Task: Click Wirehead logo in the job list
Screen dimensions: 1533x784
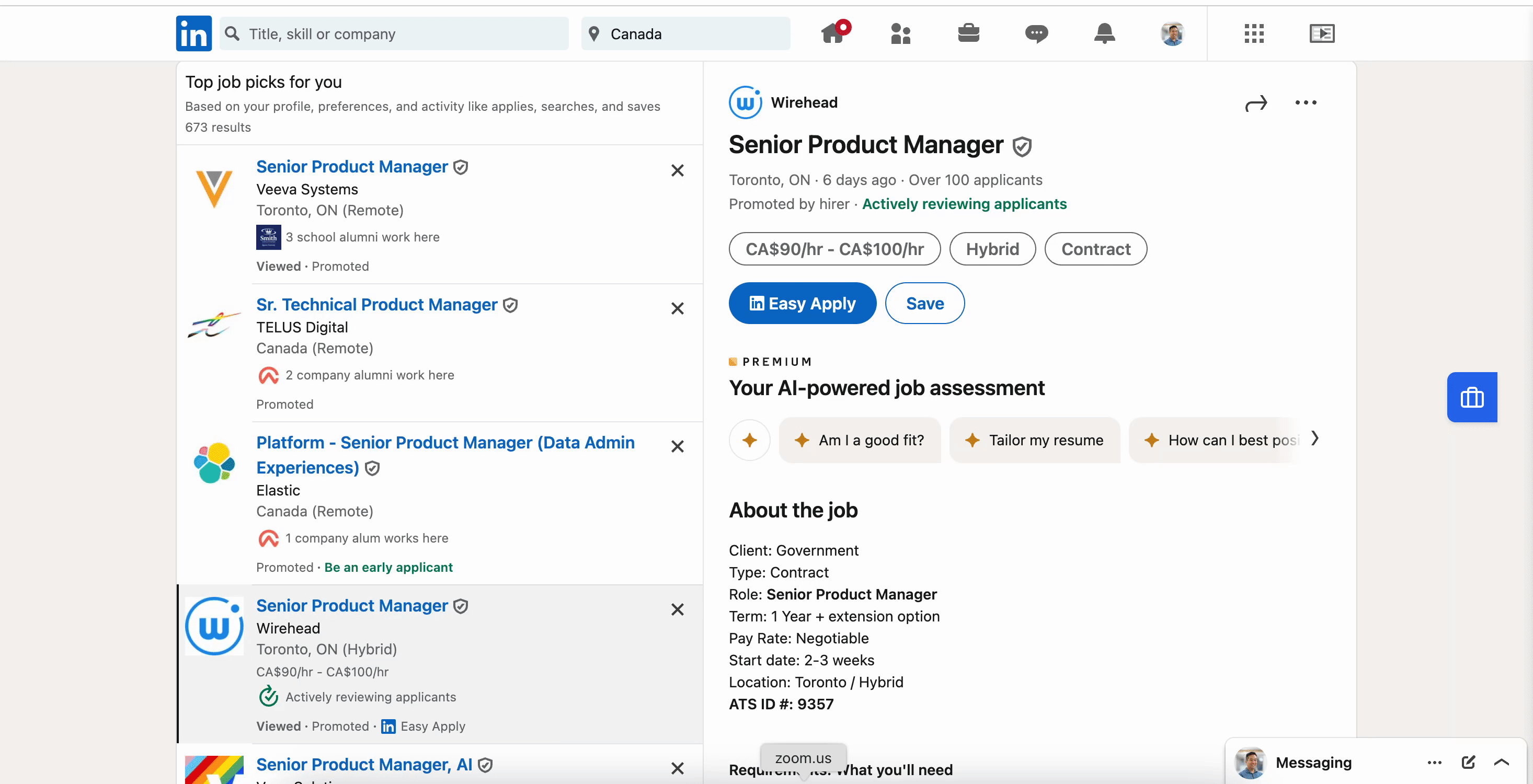Action: (214, 626)
